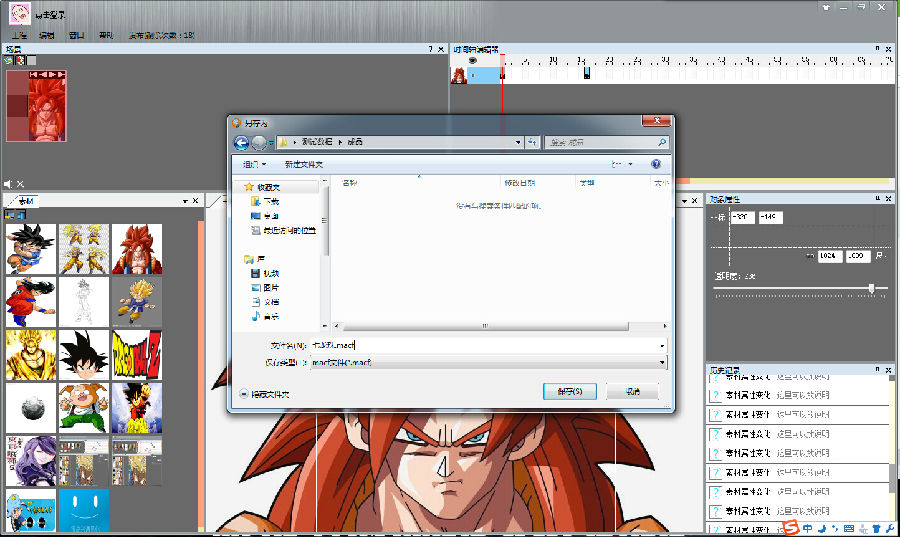This screenshot has width=900, height=537.
Task: Click the Sogou input method tray icon
Action: click(x=790, y=527)
